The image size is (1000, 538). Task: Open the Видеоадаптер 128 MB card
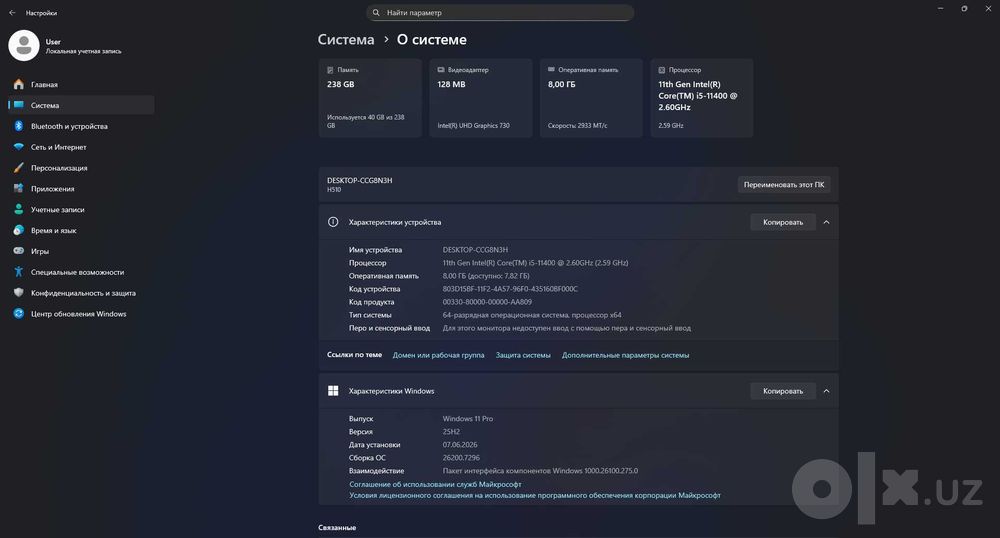480,98
